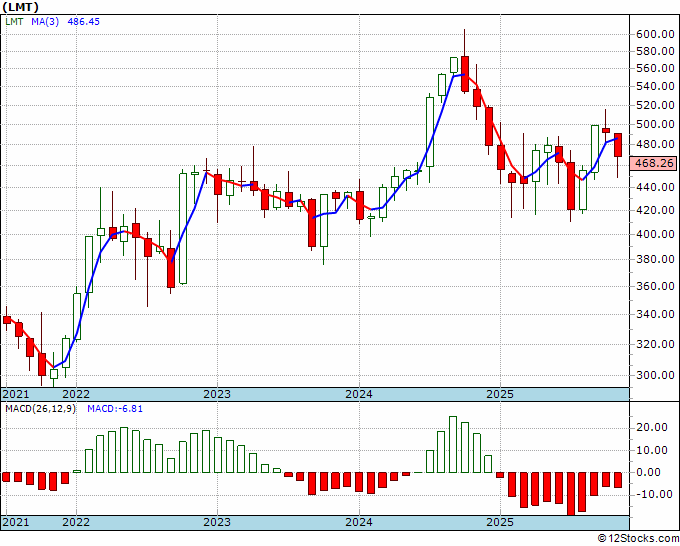Image resolution: width=680 pixels, height=546 pixels.
Task: Select 2022 on the MACD panel time axis
Action: pyautogui.click(x=76, y=522)
